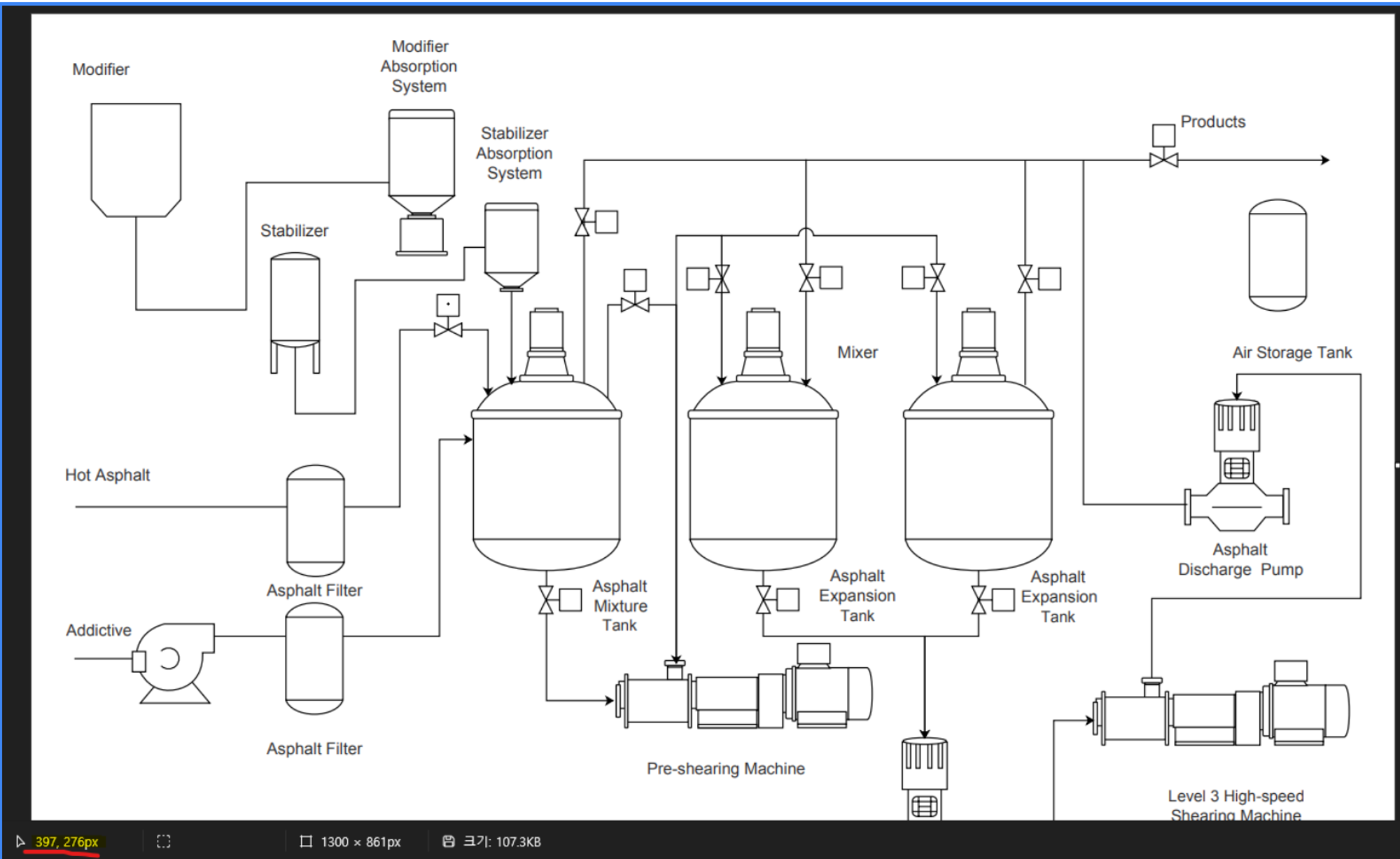Image resolution: width=1400 pixels, height=859 pixels.
Task: Click the valve below Asphalt Mixture Tank
Action: (x=546, y=600)
